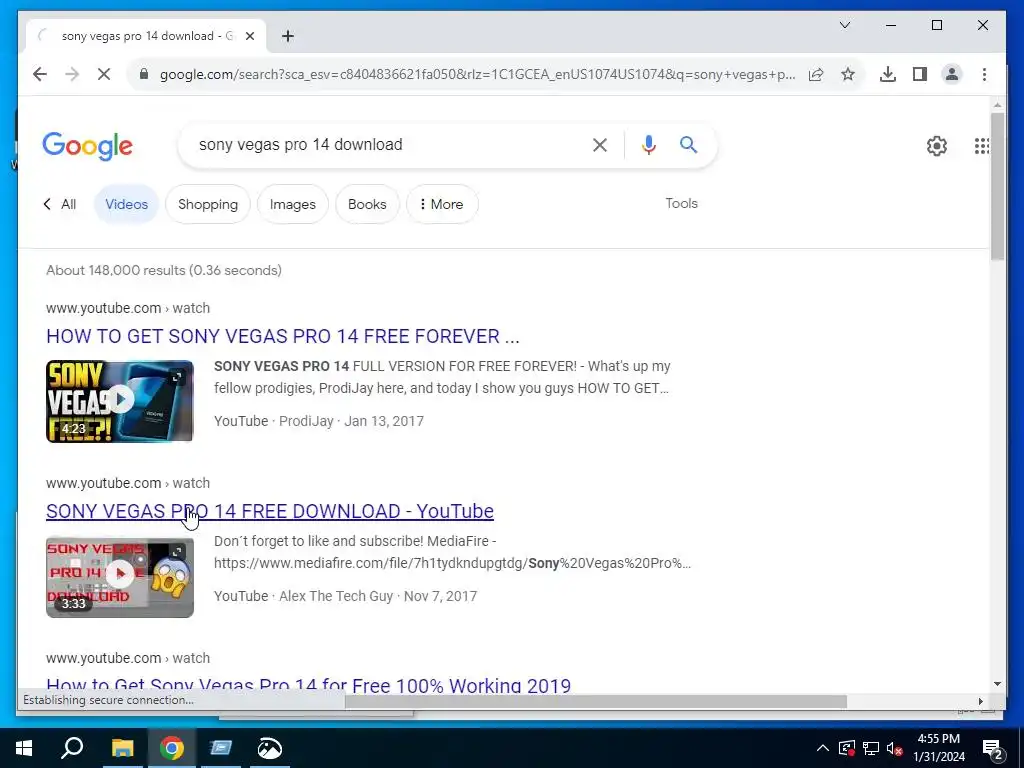
Task: View site security lock info
Action: click(144, 74)
